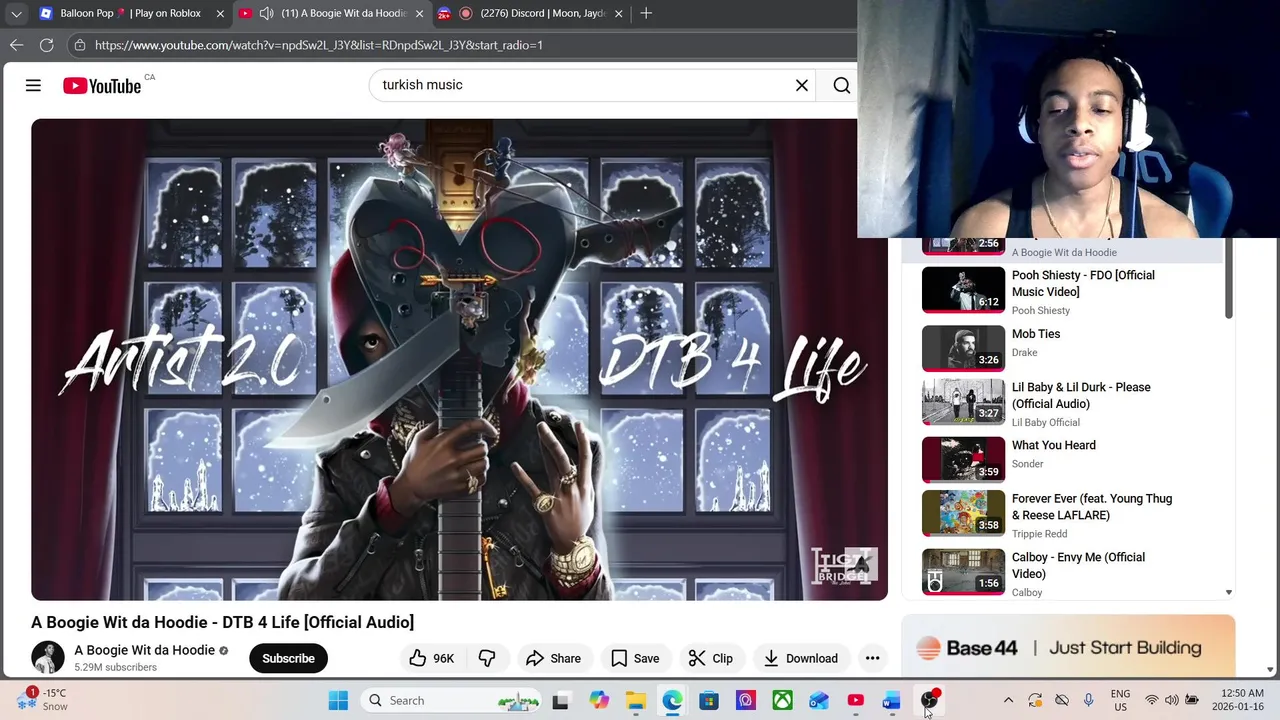
Task: Open A Boogie Wit da Hoodie channel avatar
Action: click(48, 657)
